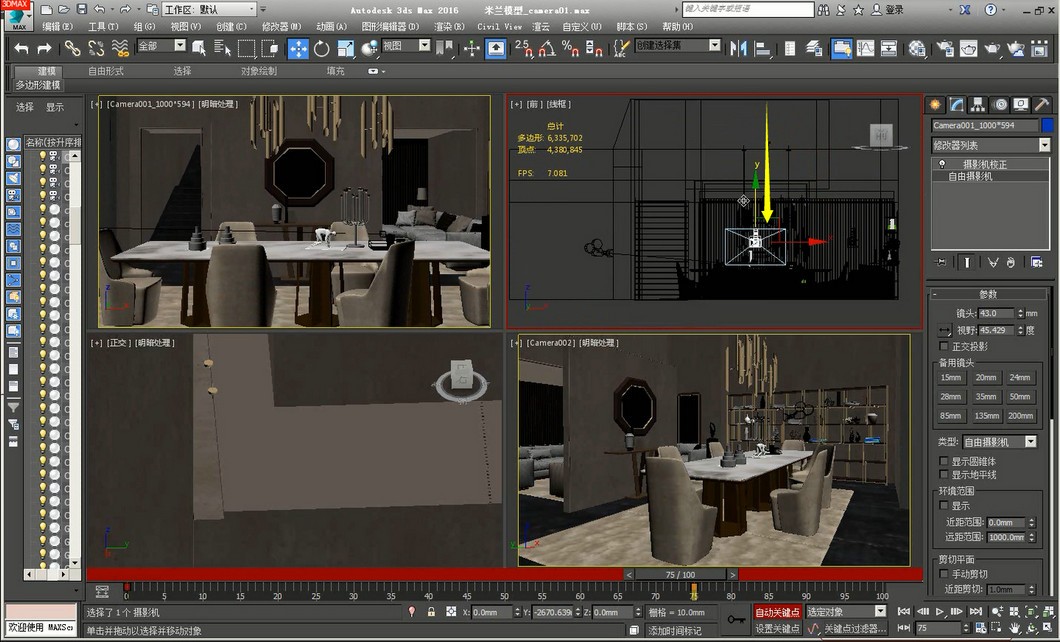Click the Undo arrow icon
The height and width of the screenshot is (642, 1060).
click(x=21, y=48)
